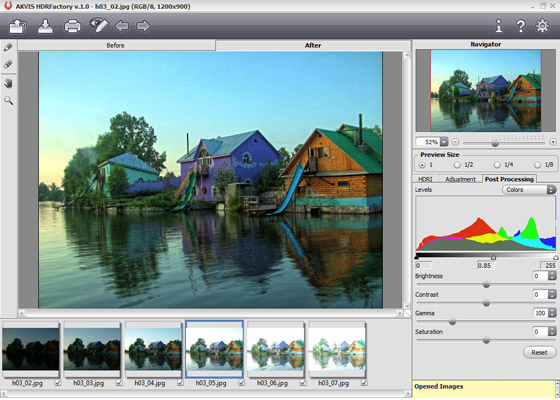The width and height of the screenshot is (560, 400).
Task: Toggle the h03_02.jpg checkbox
Action: coord(58,383)
